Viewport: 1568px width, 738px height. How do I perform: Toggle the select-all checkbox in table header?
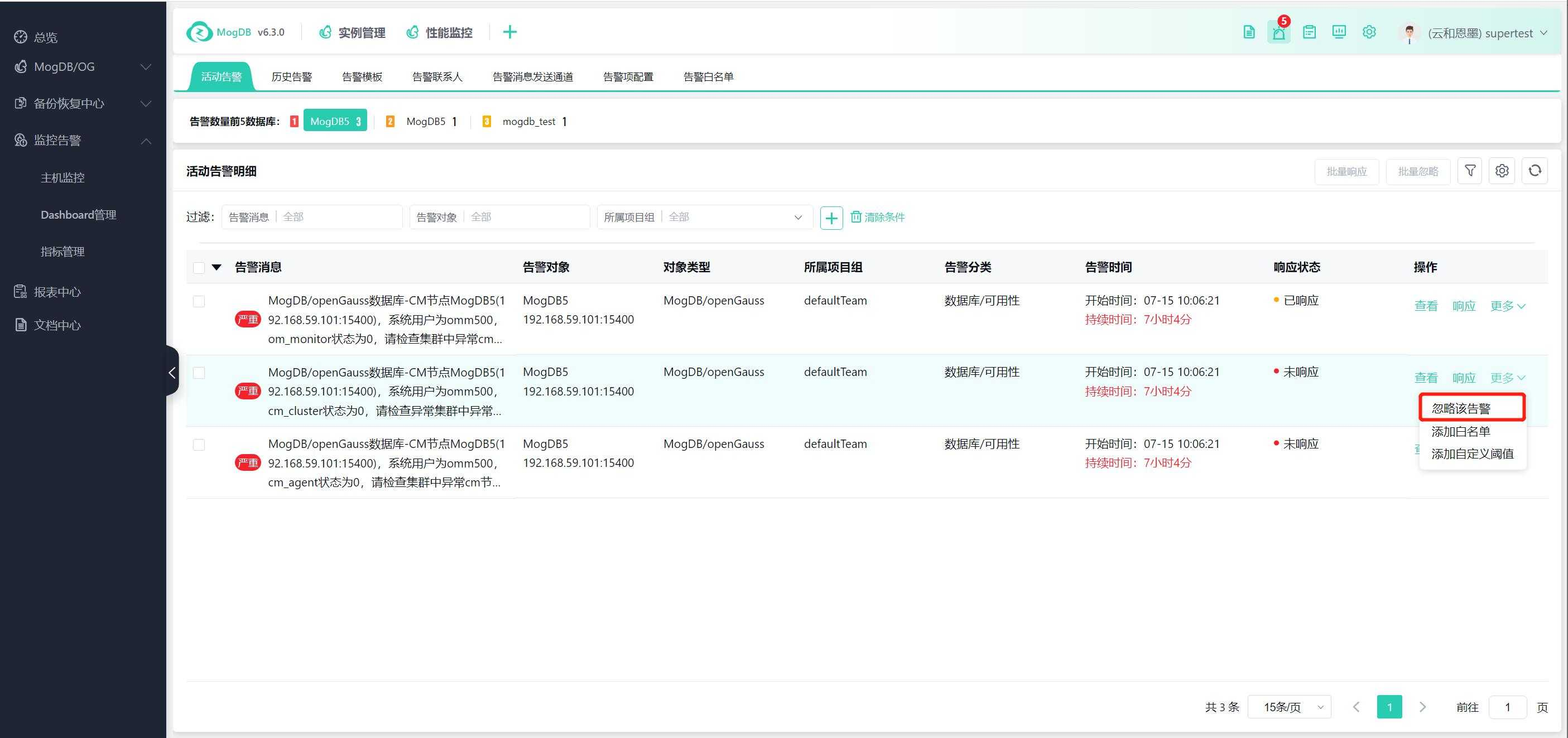coord(199,268)
